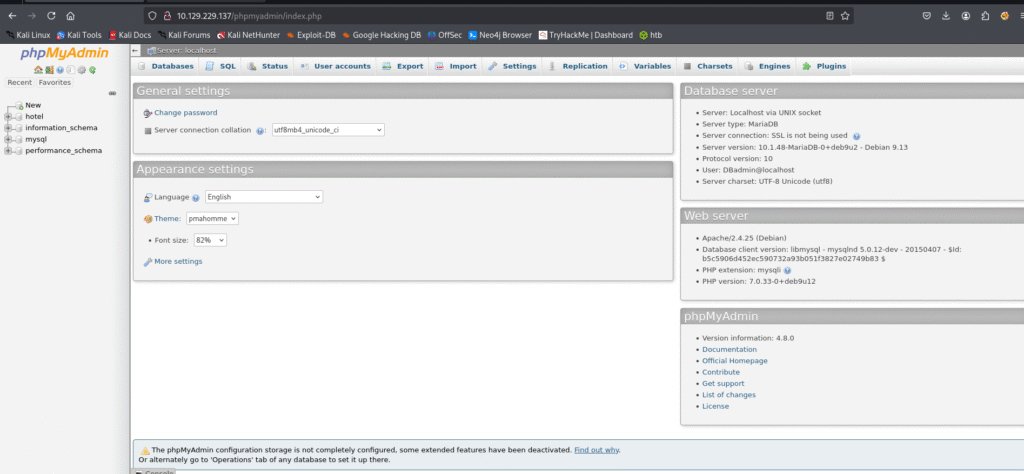Image resolution: width=1024 pixels, height=474 pixels.
Task: Open the Official Homepage link
Action: tap(735, 361)
